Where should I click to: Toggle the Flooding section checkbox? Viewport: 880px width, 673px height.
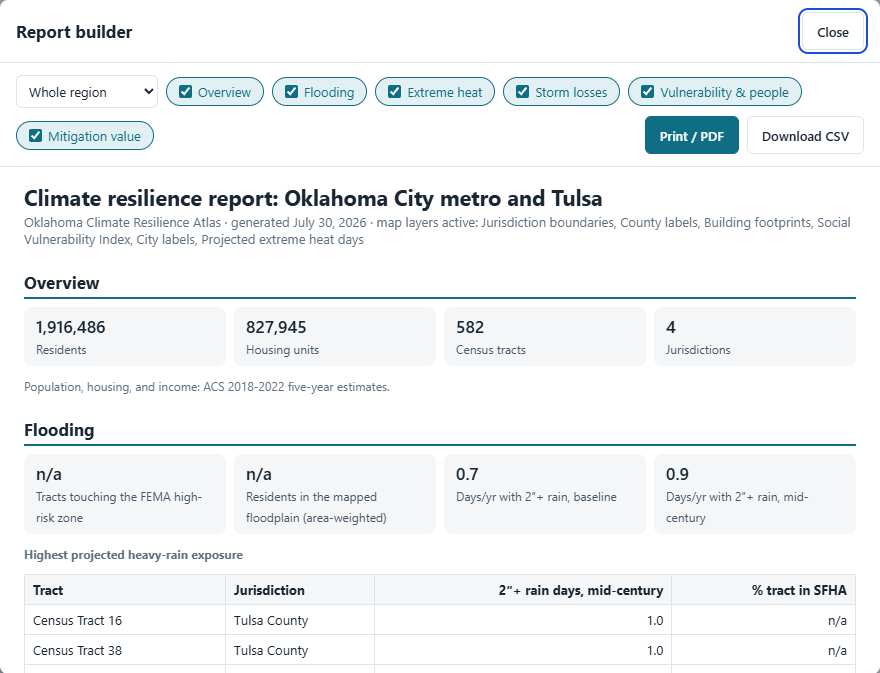coord(291,92)
